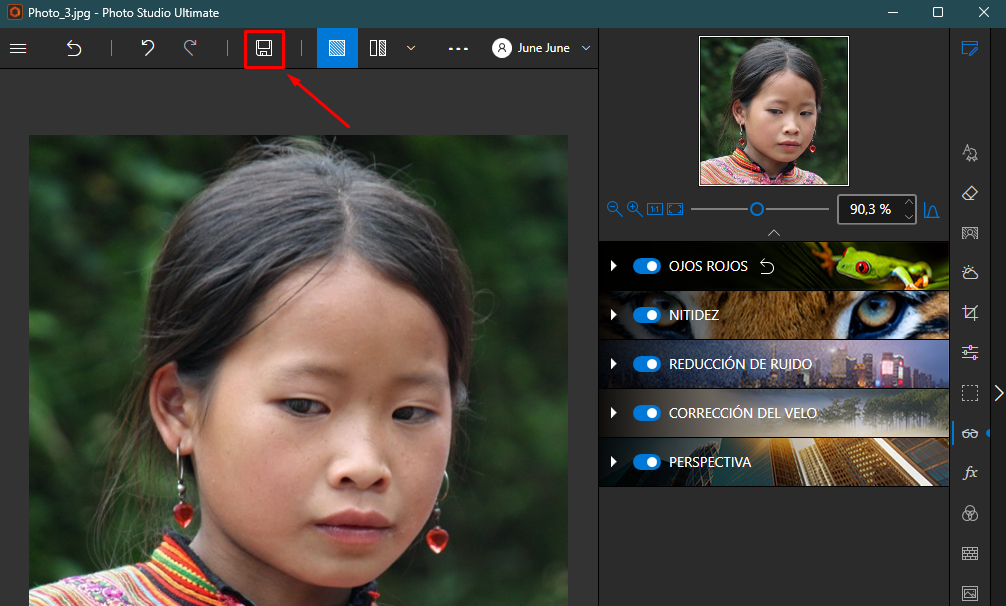
Task: Open the hamburger main menu
Action: (18, 48)
